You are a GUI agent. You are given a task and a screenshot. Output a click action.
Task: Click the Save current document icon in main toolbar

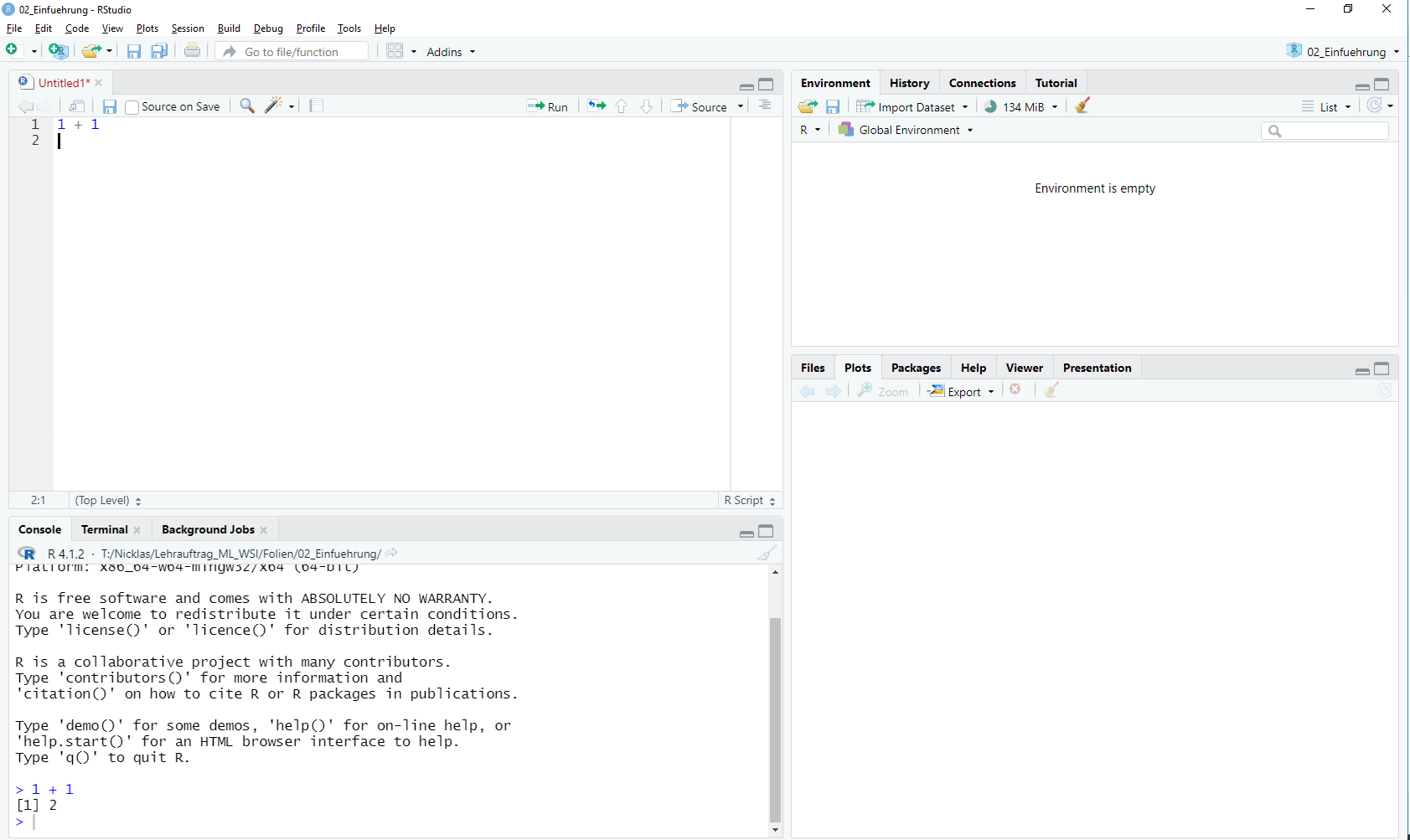[134, 51]
